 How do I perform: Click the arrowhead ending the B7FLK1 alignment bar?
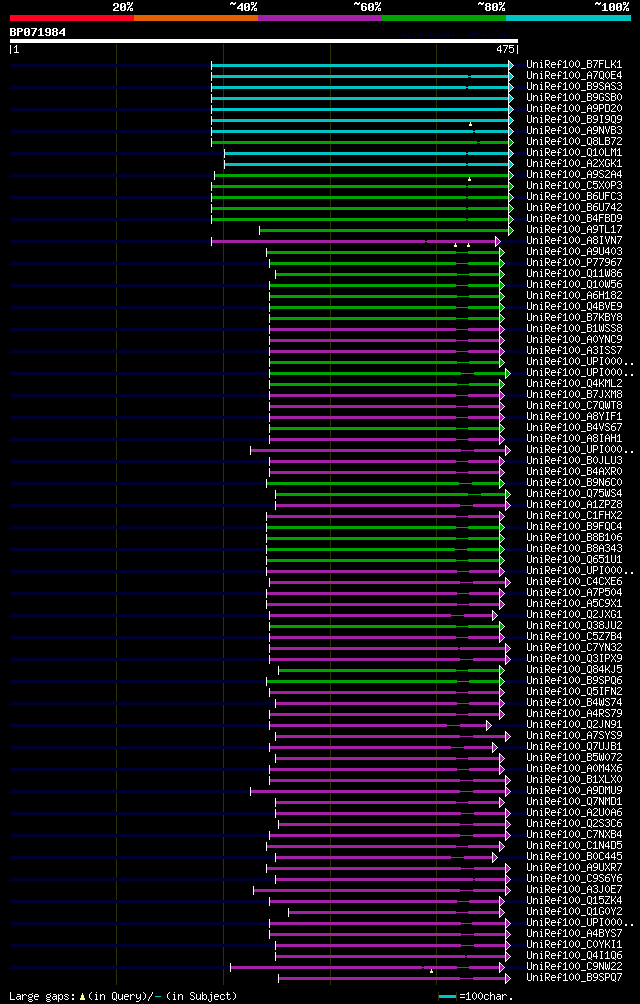pos(511,65)
